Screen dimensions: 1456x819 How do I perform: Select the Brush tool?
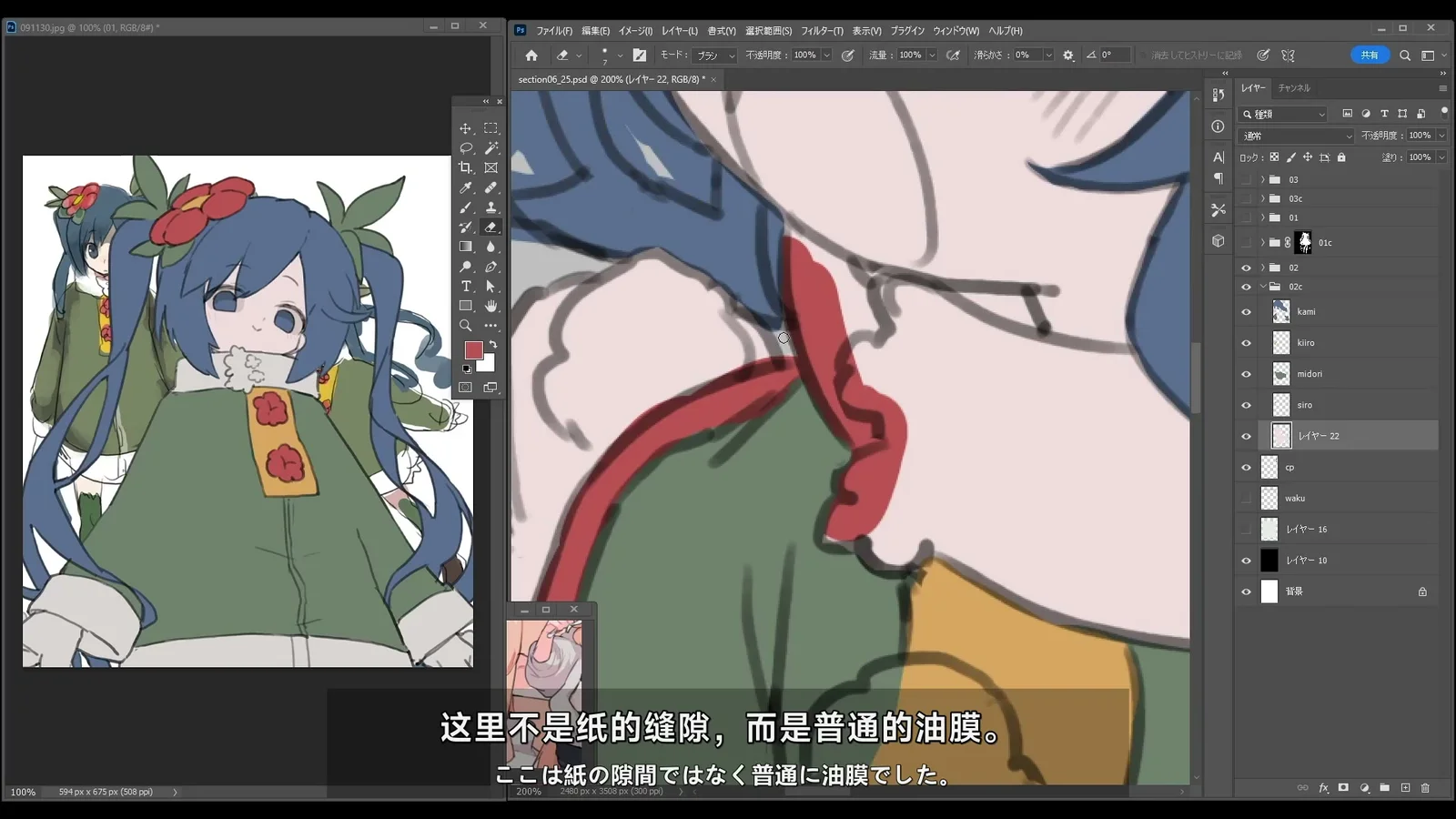[x=466, y=207]
